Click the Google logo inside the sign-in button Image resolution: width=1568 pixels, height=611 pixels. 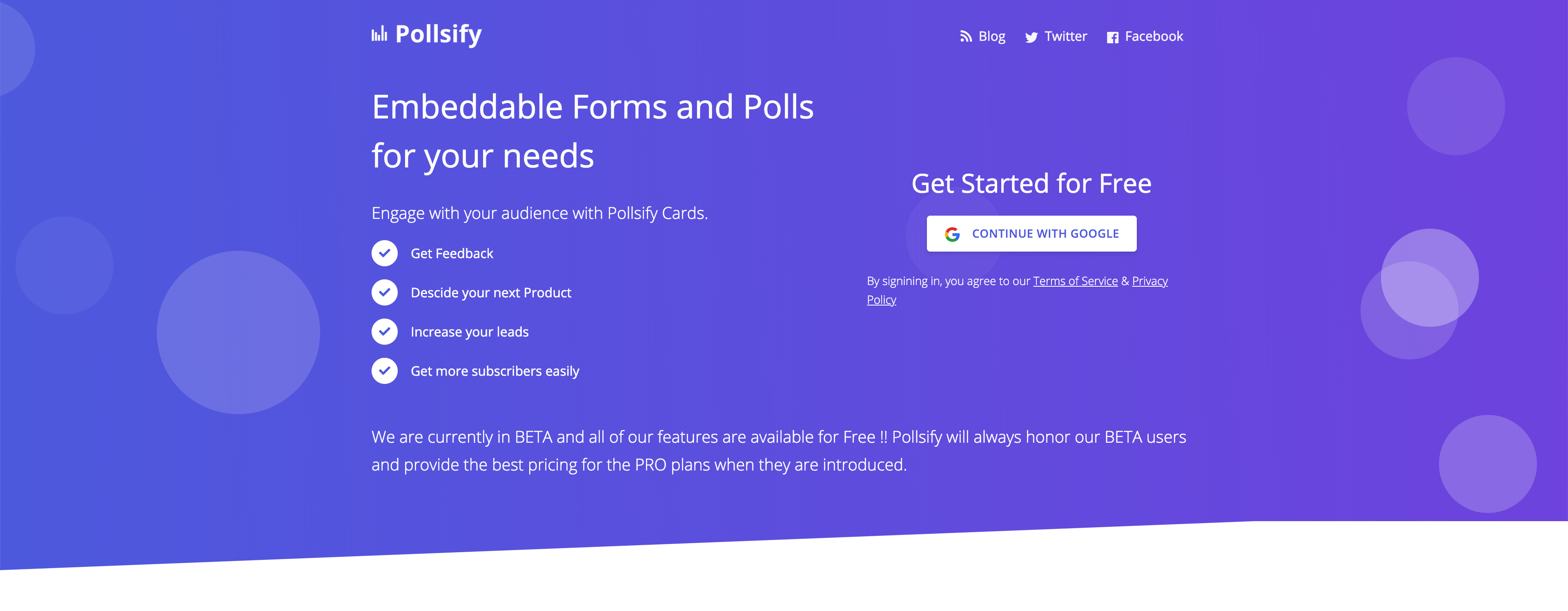click(952, 233)
